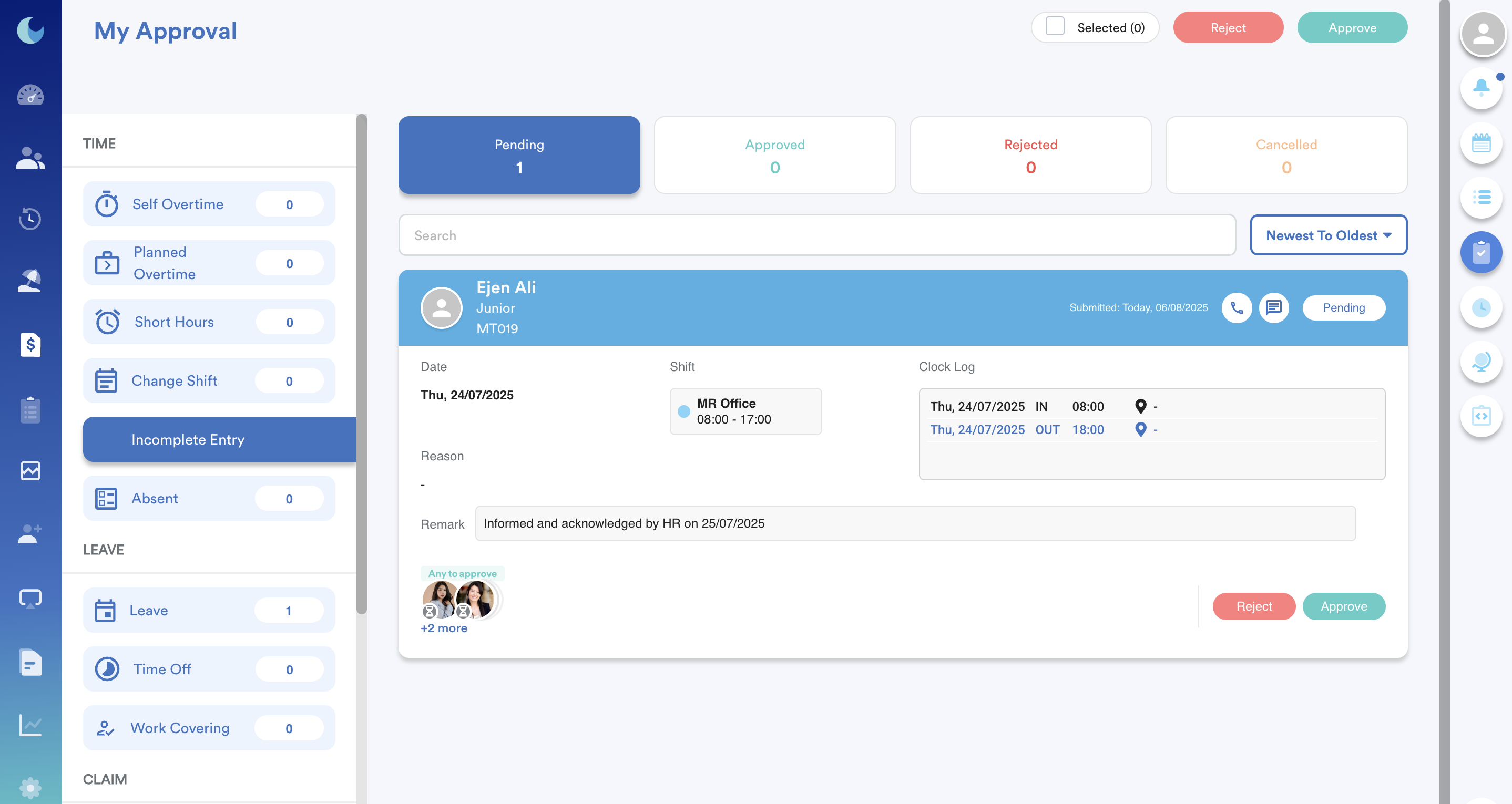Switch to the Approved tab
This screenshot has height=804, width=1512.
tap(775, 156)
